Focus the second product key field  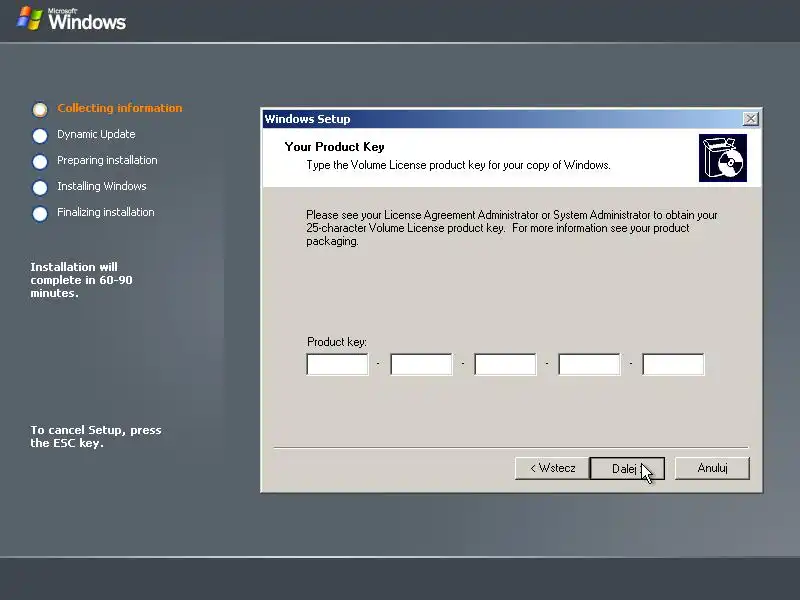pos(421,364)
